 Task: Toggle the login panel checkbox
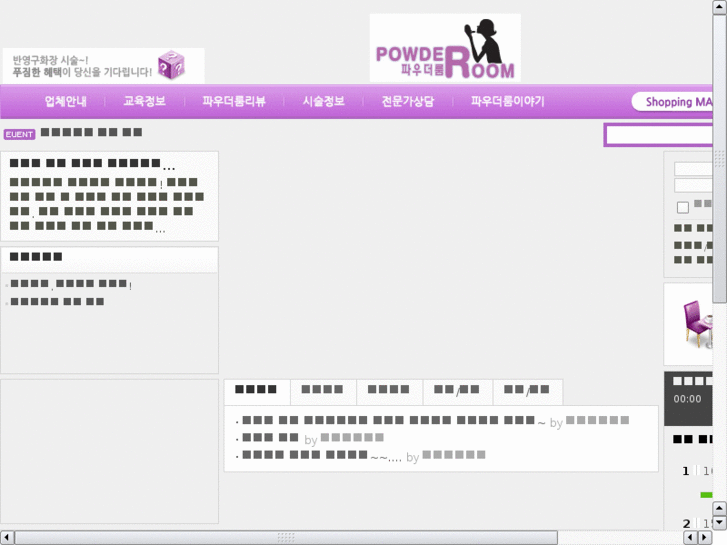[x=682, y=207]
